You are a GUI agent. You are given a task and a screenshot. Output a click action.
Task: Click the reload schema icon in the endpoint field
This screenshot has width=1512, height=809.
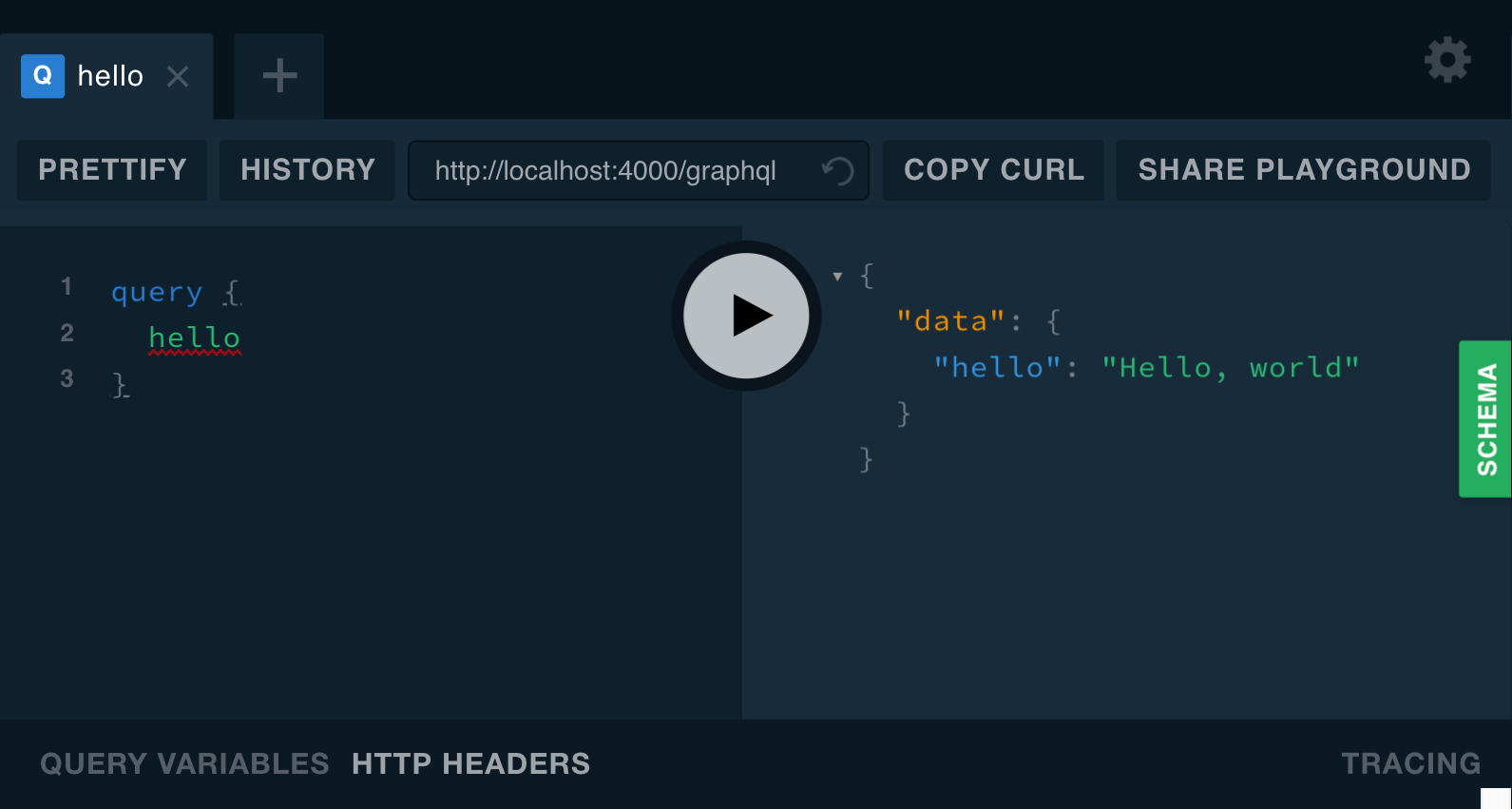[837, 171]
